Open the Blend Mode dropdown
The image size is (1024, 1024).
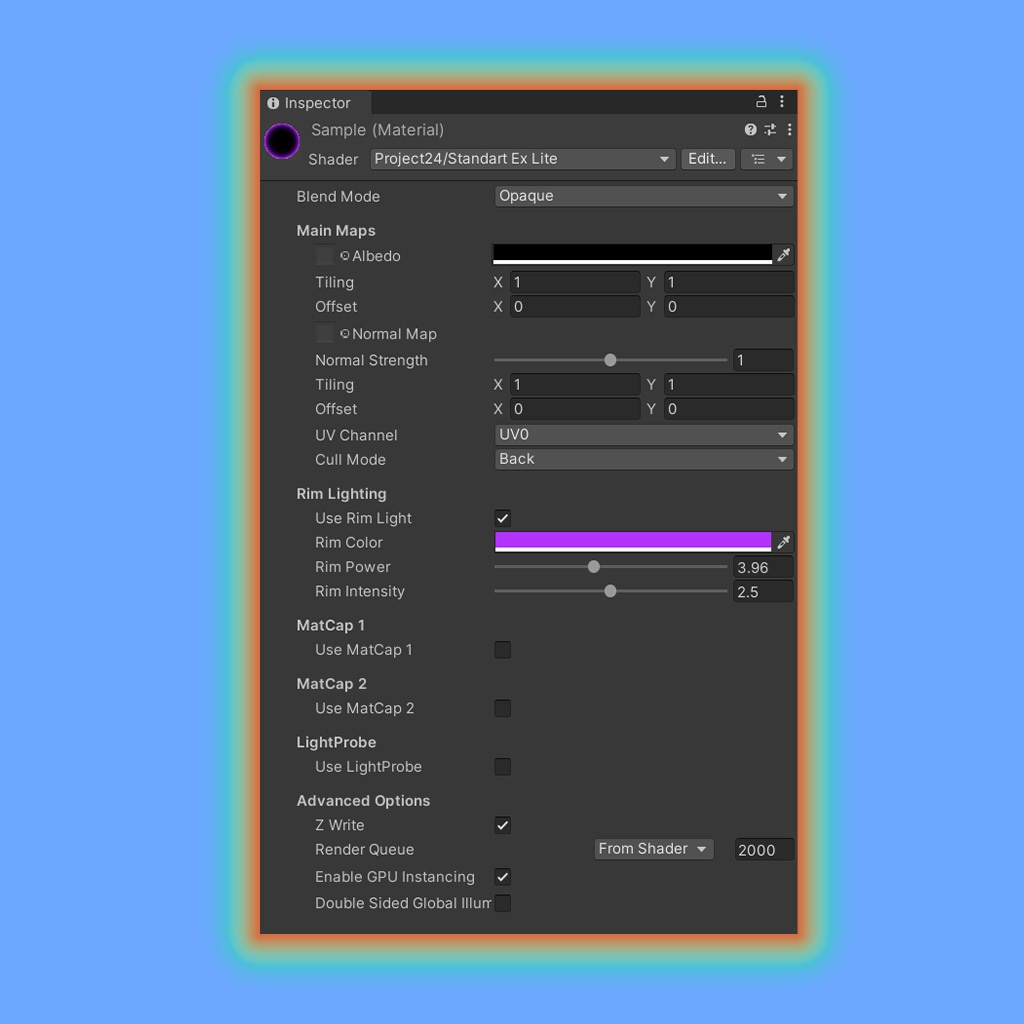(644, 196)
